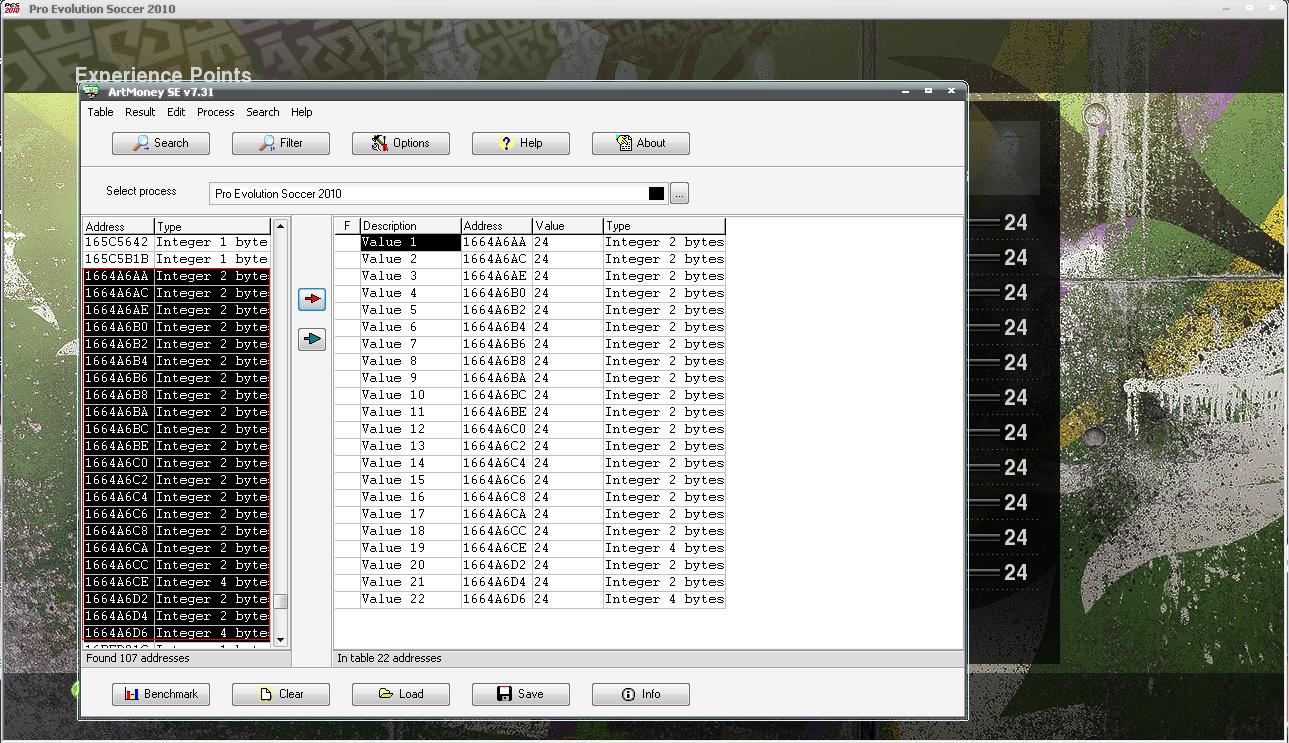Click the process browse ellipsis button

tap(680, 193)
